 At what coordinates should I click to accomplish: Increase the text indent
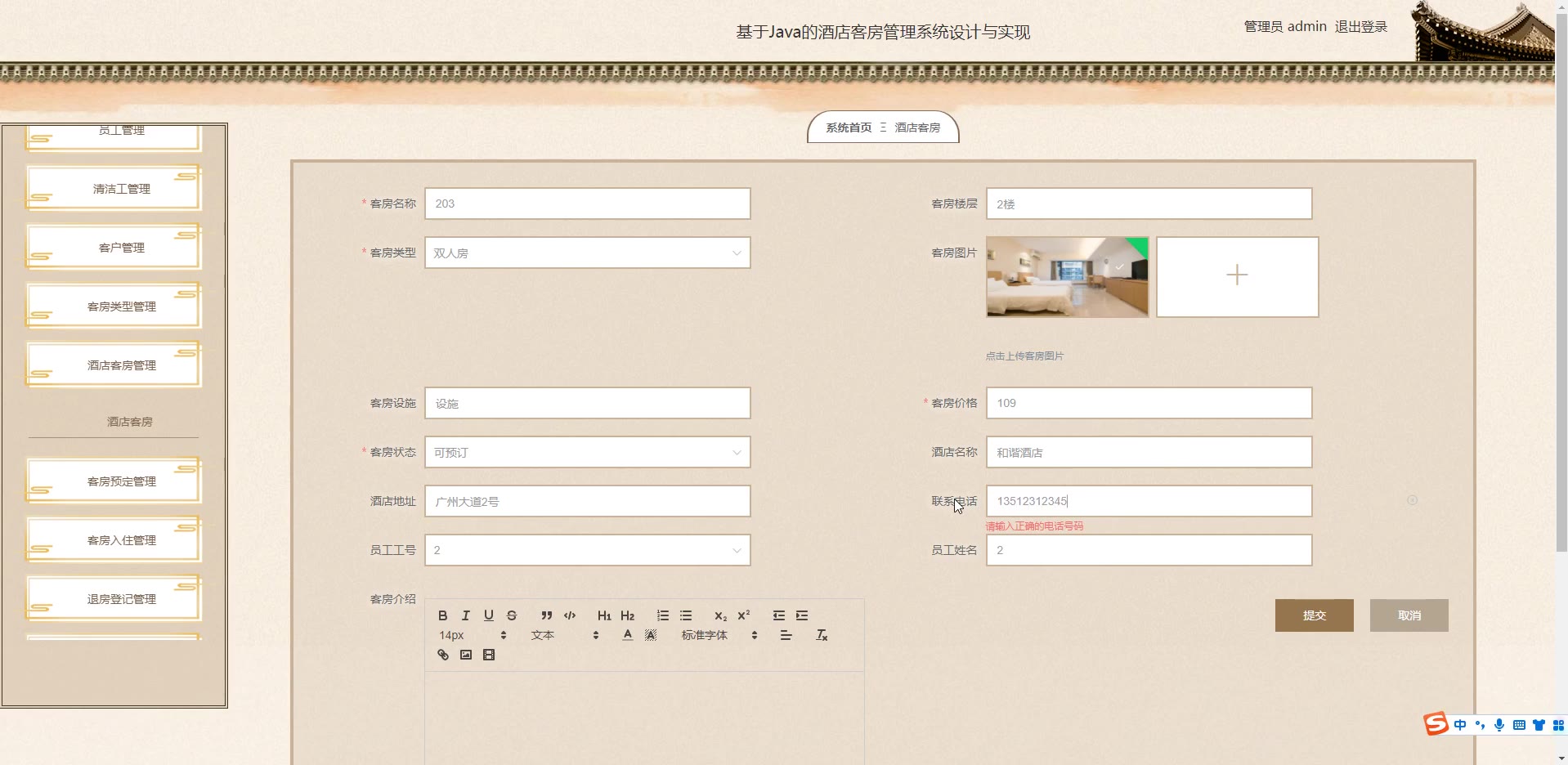(801, 615)
